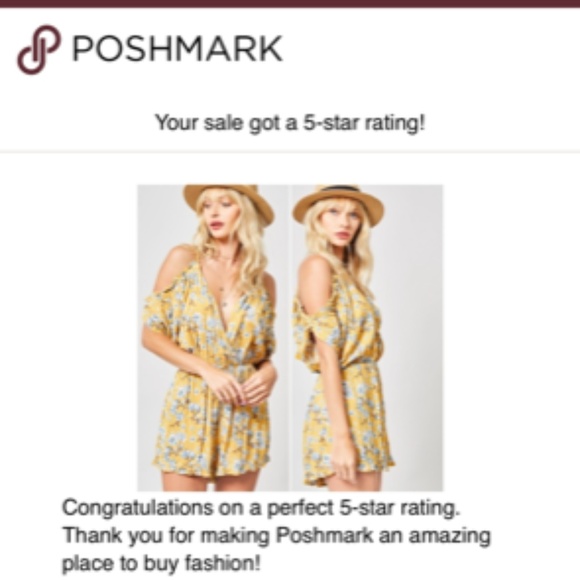Click the word 'Congratulations' in the message
This screenshot has width=580, height=580.
[x=138, y=508]
